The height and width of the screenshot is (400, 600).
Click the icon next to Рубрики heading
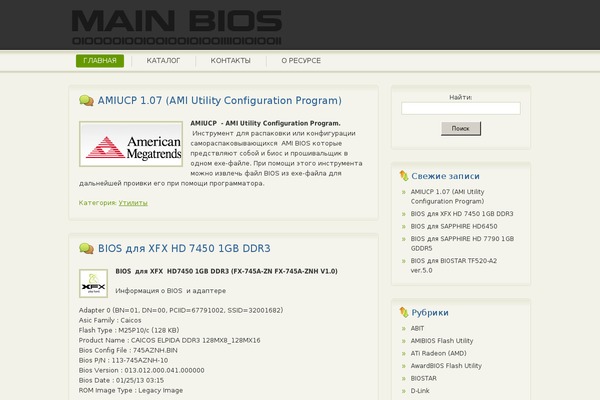click(404, 313)
